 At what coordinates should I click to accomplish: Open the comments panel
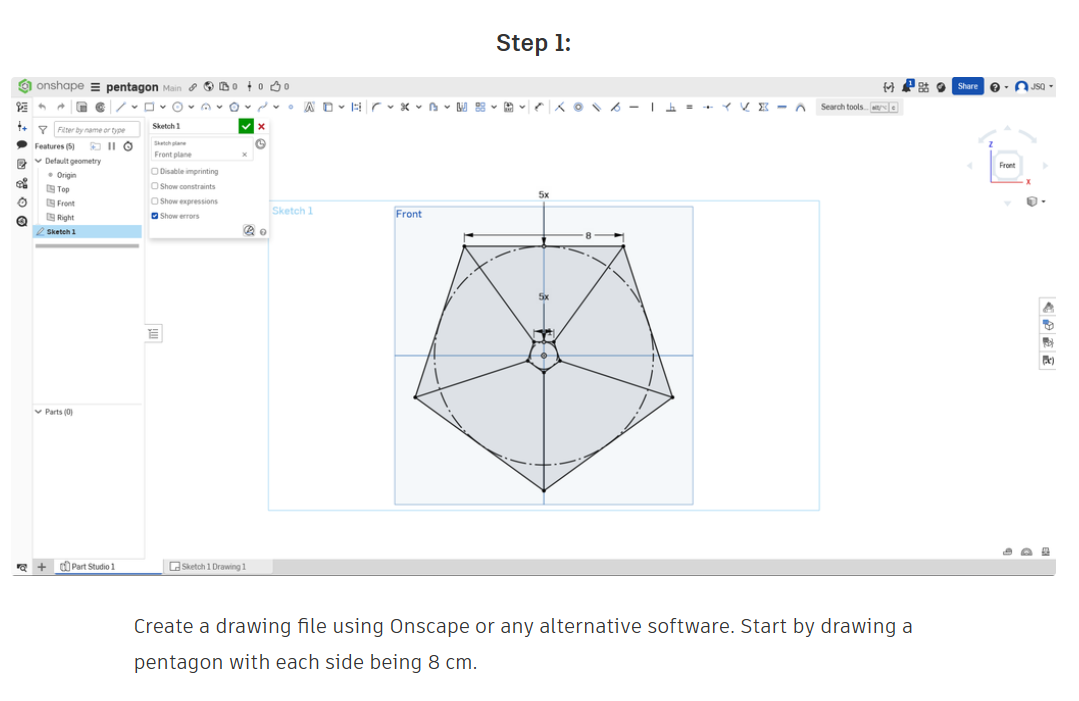click(x=22, y=145)
